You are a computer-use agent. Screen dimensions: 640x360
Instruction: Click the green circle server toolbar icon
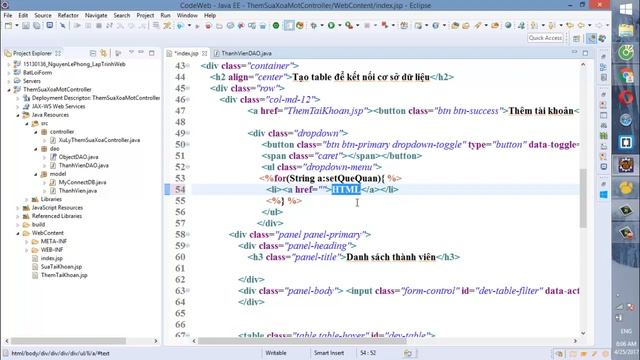(x=276, y=26)
